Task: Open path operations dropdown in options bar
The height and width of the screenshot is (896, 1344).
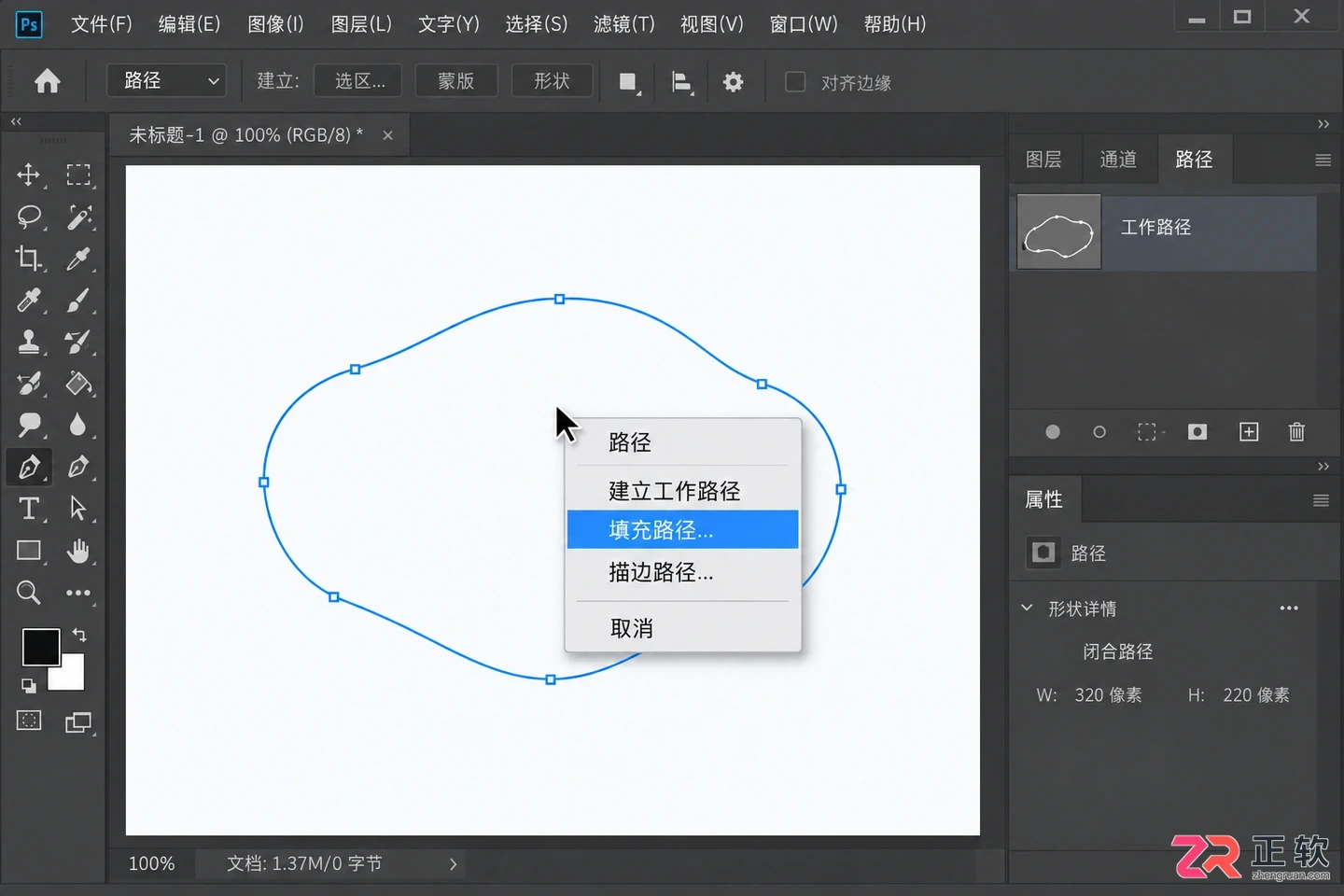Action: 629,82
